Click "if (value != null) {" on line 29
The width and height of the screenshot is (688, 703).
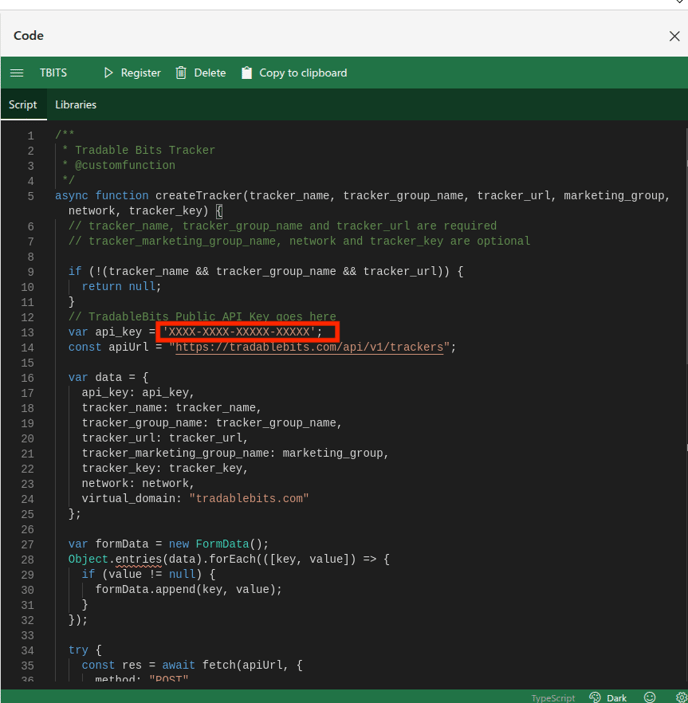[x=148, y=574]
